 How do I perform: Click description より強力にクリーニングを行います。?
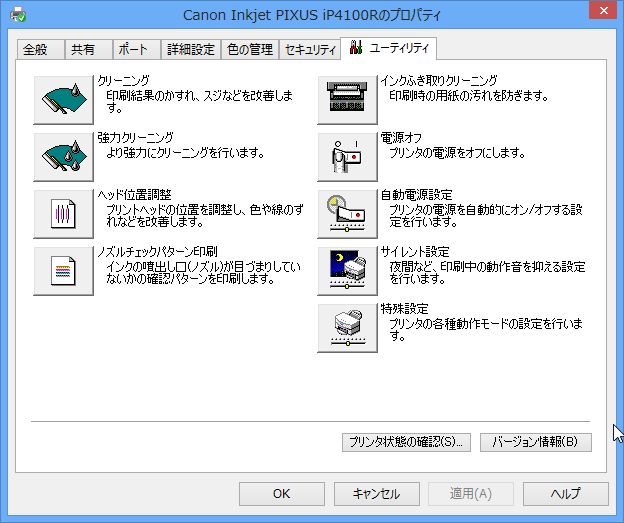coord(185,153)
